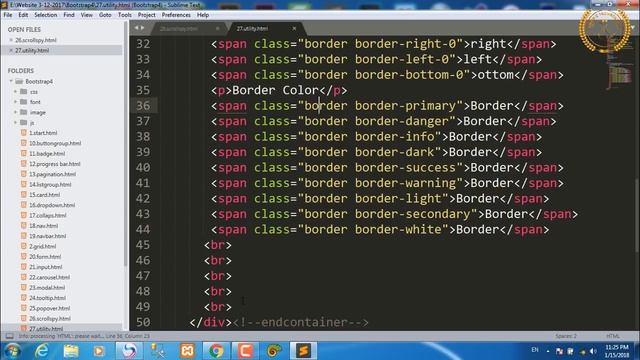Open the Tools menu
The width and height of the screenshot is (640, 360).
coord(125,15)
